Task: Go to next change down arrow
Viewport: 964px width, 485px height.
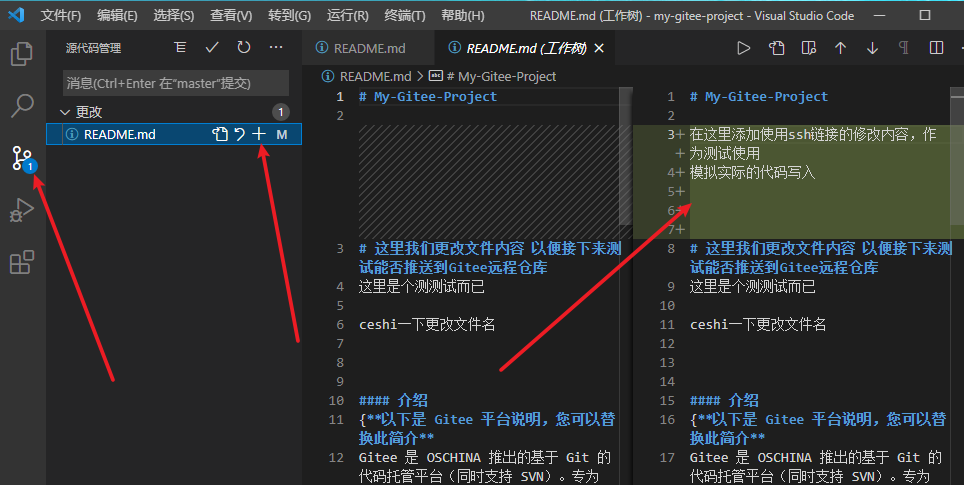Action: (872, 48)
